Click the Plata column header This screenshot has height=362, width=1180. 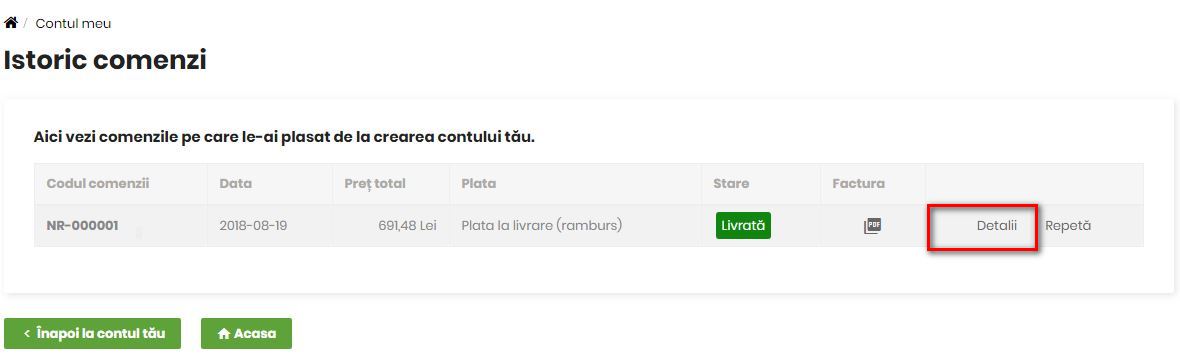479,184
